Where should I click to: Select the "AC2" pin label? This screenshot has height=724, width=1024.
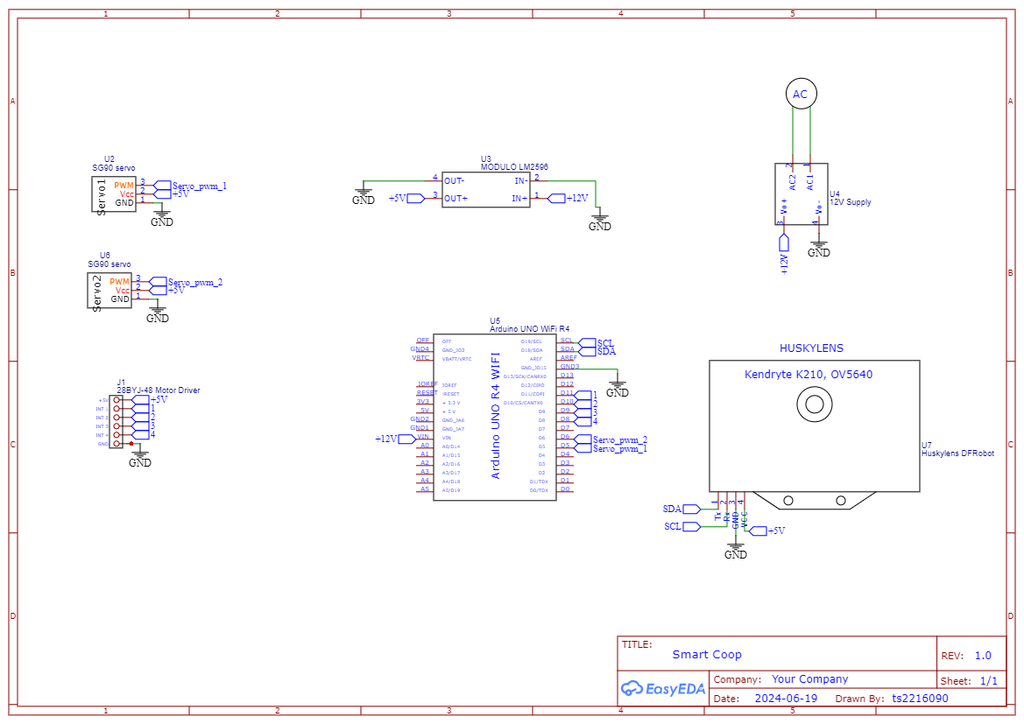(793, 182)
